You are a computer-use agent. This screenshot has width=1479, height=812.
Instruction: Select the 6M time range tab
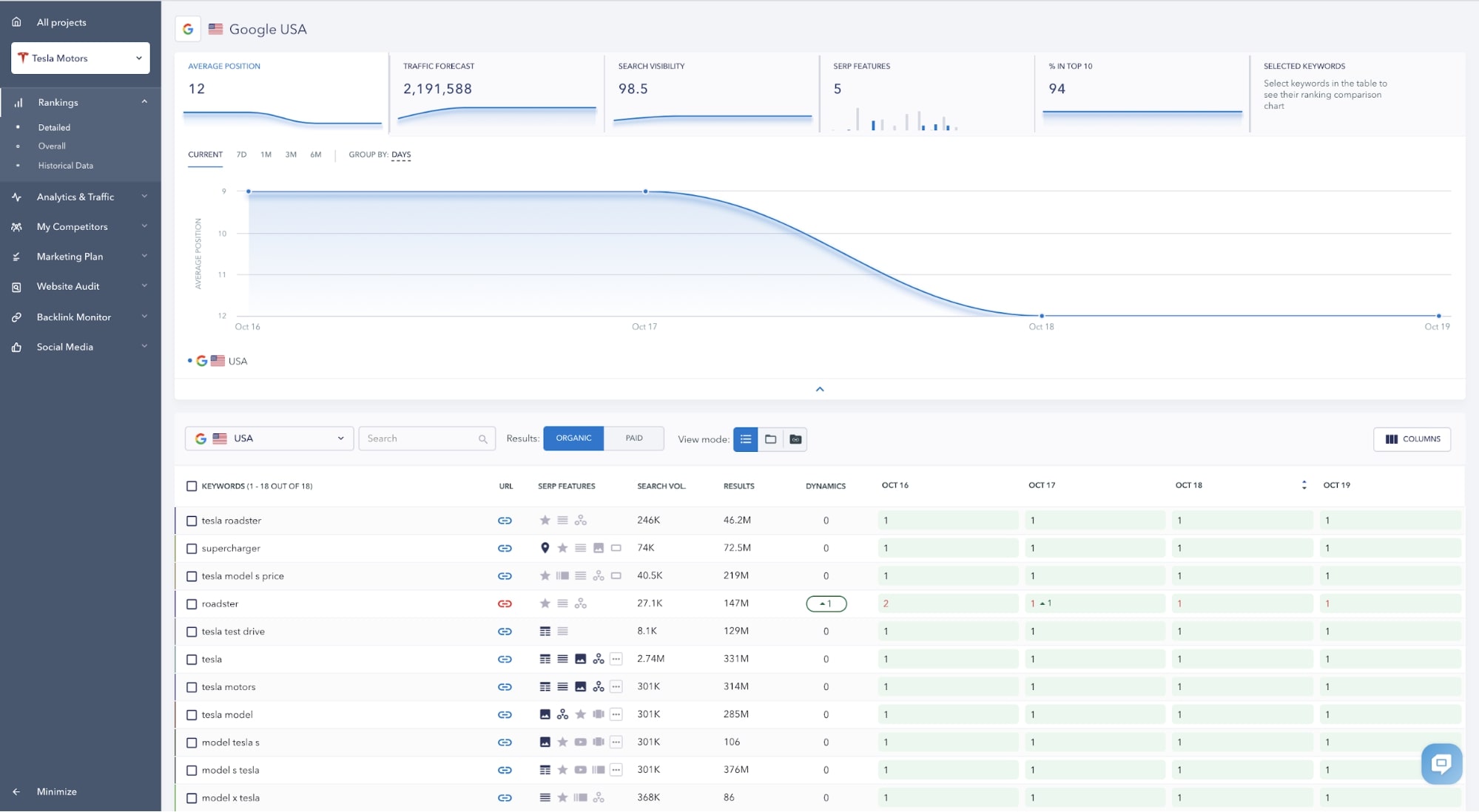point(316,155)
